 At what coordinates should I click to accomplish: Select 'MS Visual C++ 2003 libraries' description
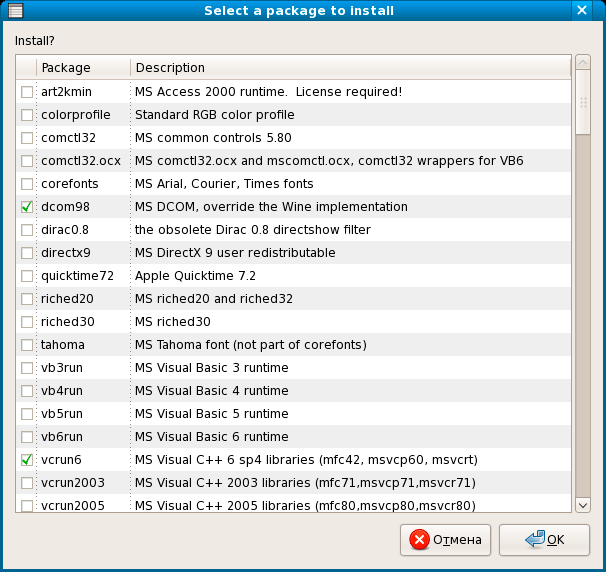point(305,483)
